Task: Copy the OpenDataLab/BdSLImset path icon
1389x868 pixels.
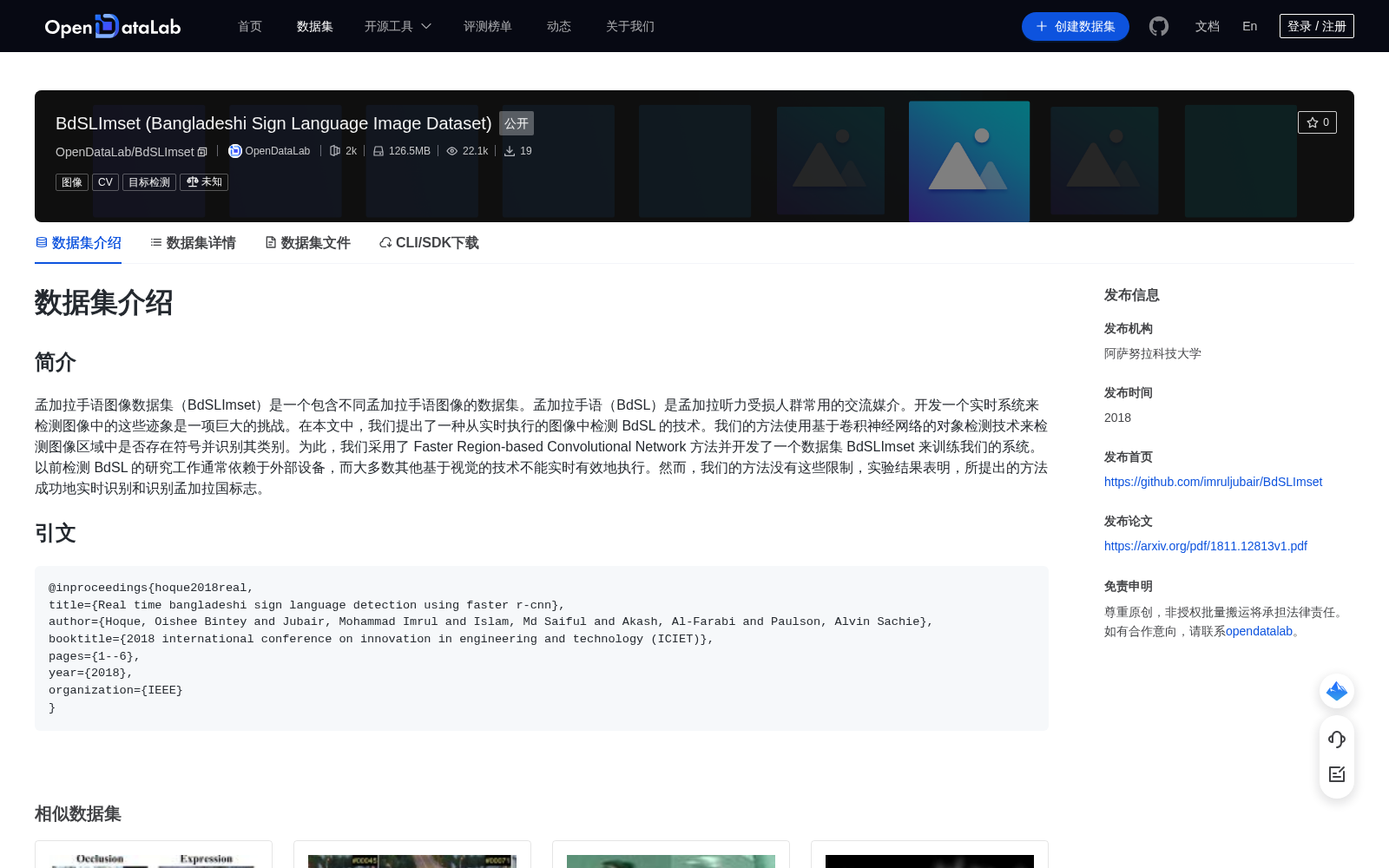Action: point(202,152)
